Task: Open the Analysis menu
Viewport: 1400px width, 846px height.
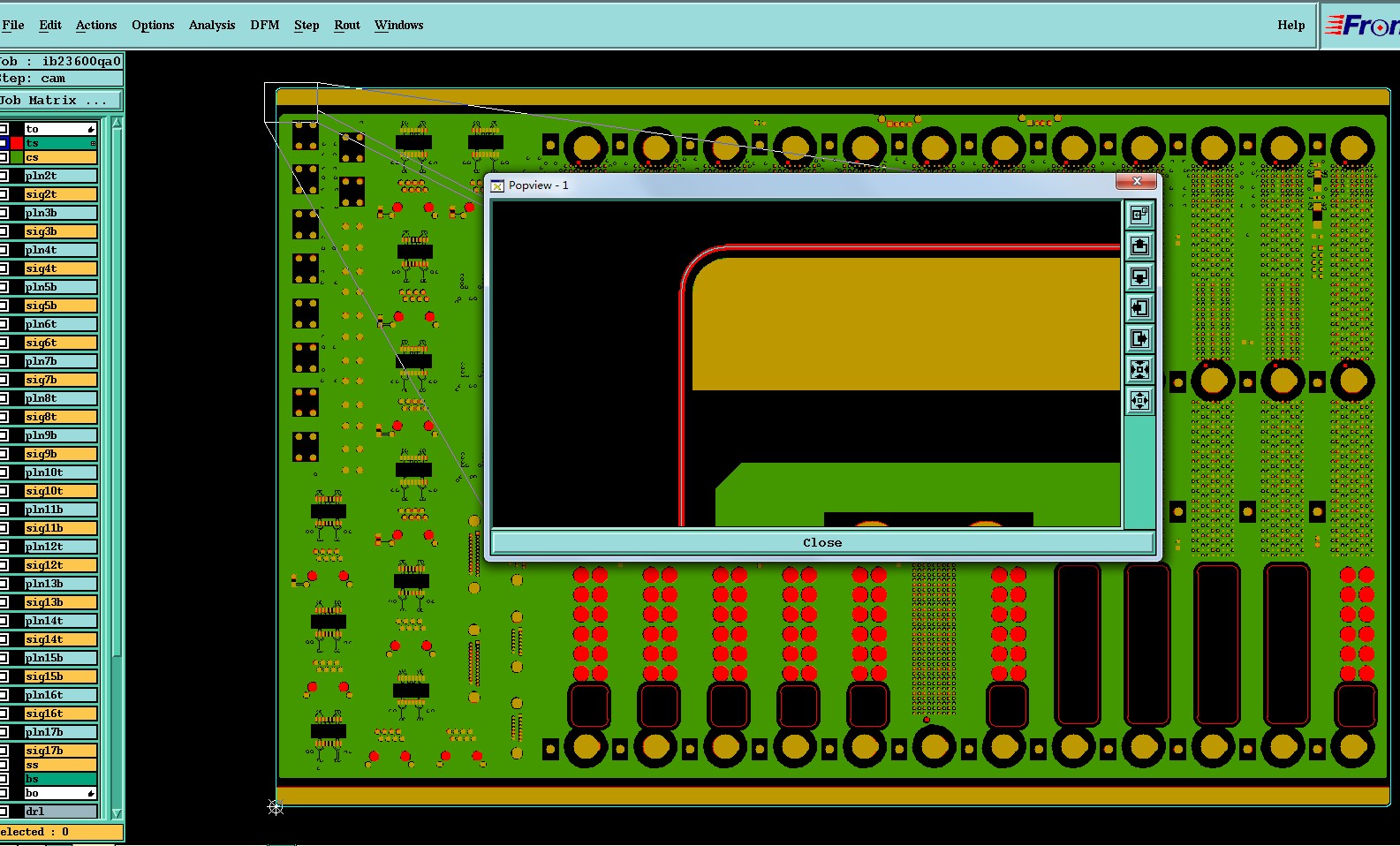Action: [x=212, y=25]
